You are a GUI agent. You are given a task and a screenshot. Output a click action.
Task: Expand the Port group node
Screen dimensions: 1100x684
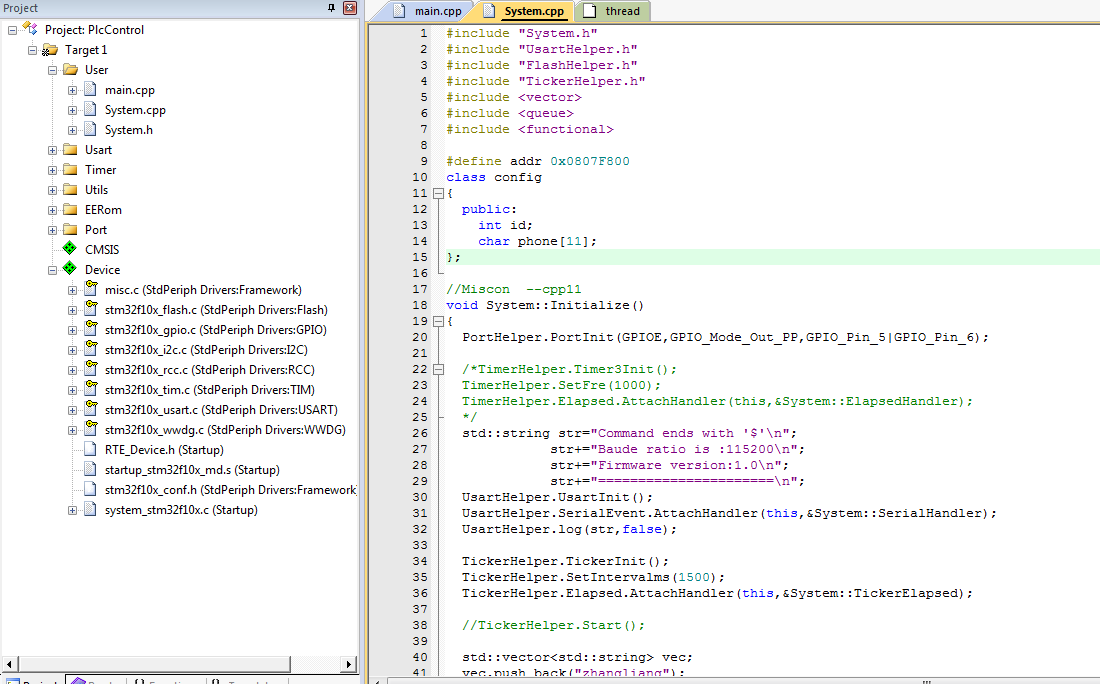click(52, 230)
